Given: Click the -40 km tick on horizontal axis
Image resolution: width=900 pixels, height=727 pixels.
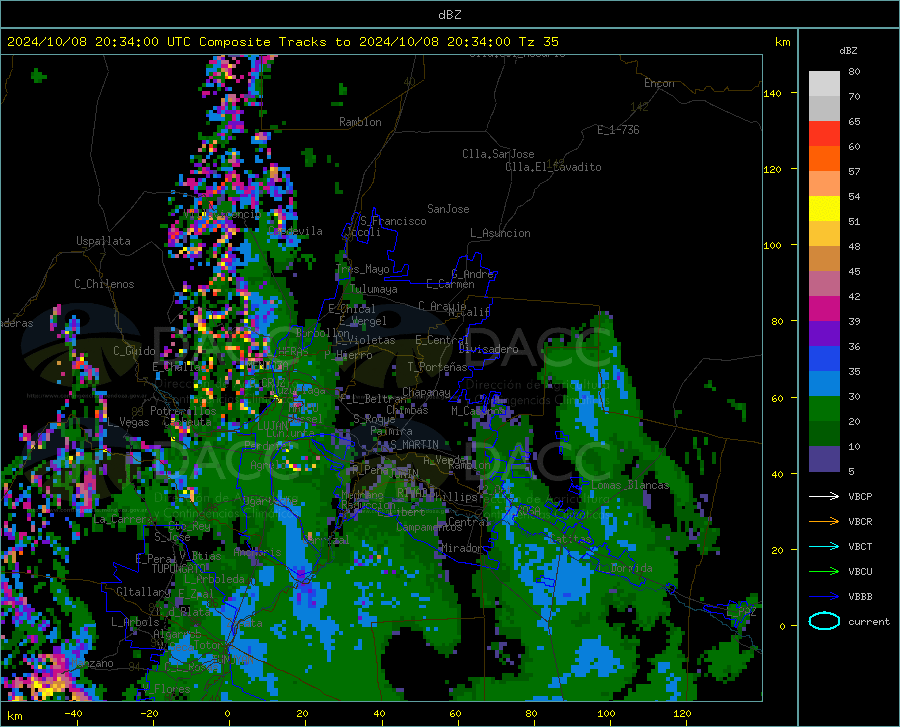Looking at the screenshot, I should click(73, 713).
